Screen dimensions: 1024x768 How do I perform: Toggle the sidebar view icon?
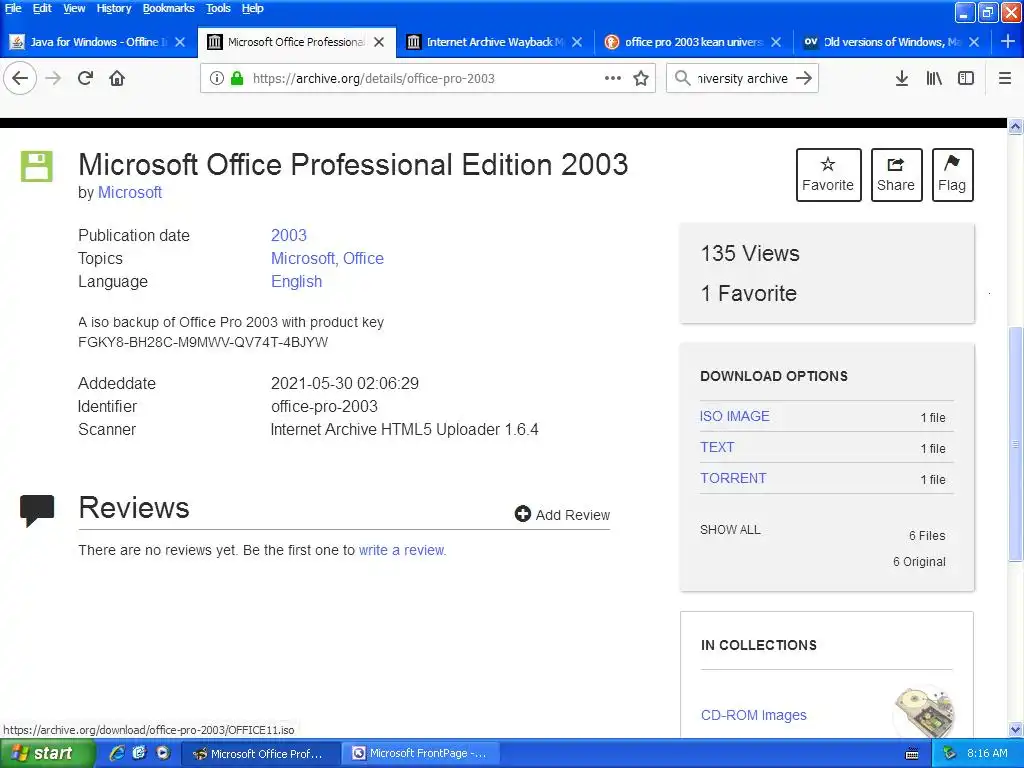point(966,78)
